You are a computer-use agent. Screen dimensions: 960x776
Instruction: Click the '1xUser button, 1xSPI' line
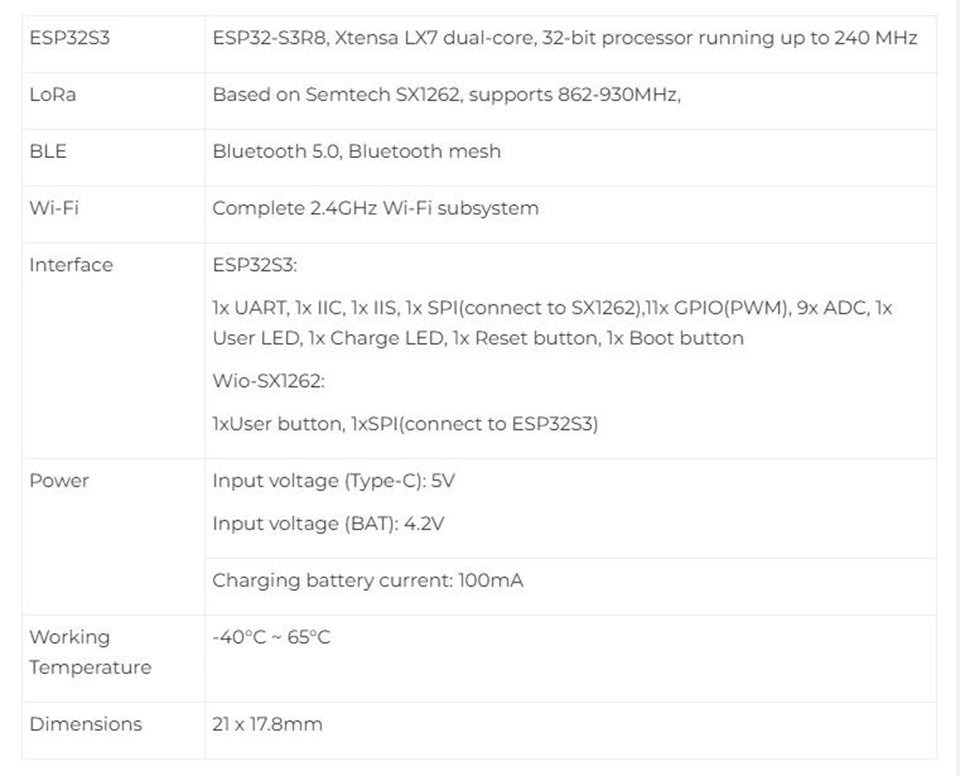coord(405,424)
